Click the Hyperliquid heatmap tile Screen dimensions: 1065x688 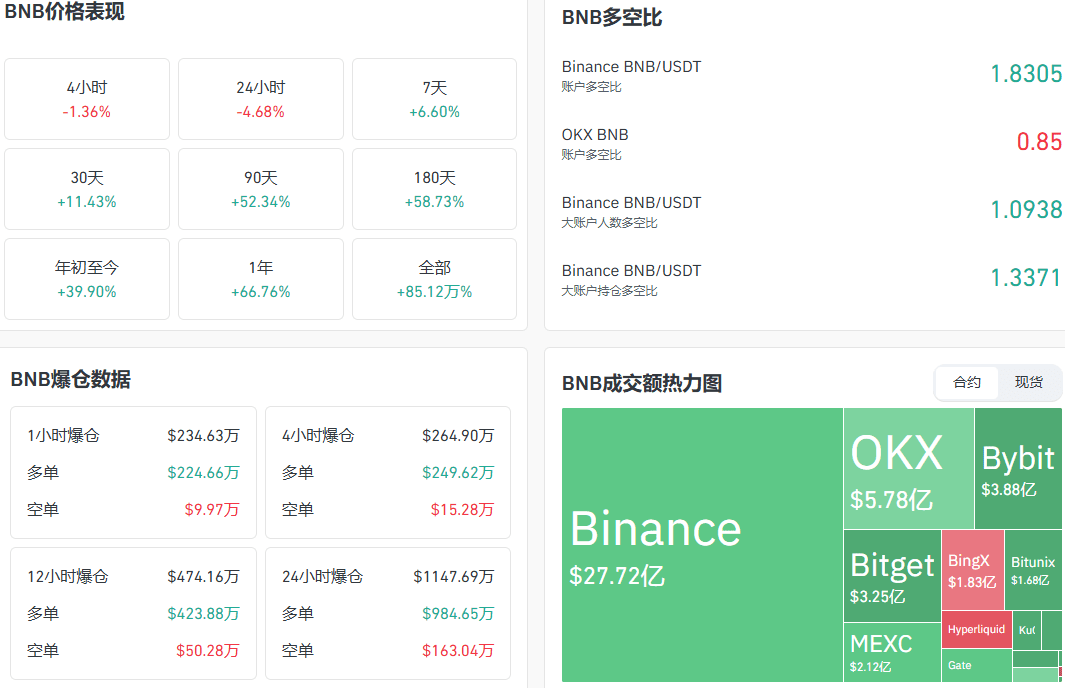[x=977, y=630]
